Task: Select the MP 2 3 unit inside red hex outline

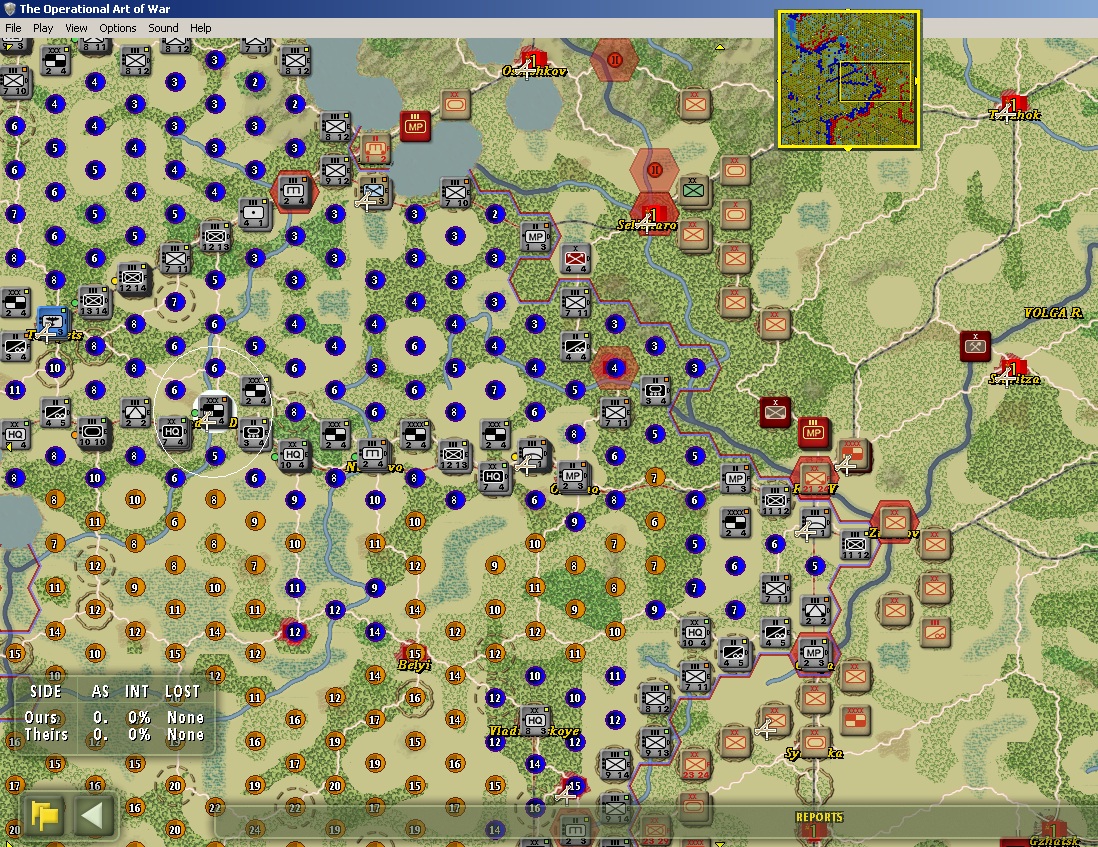Action: (814, 653)
